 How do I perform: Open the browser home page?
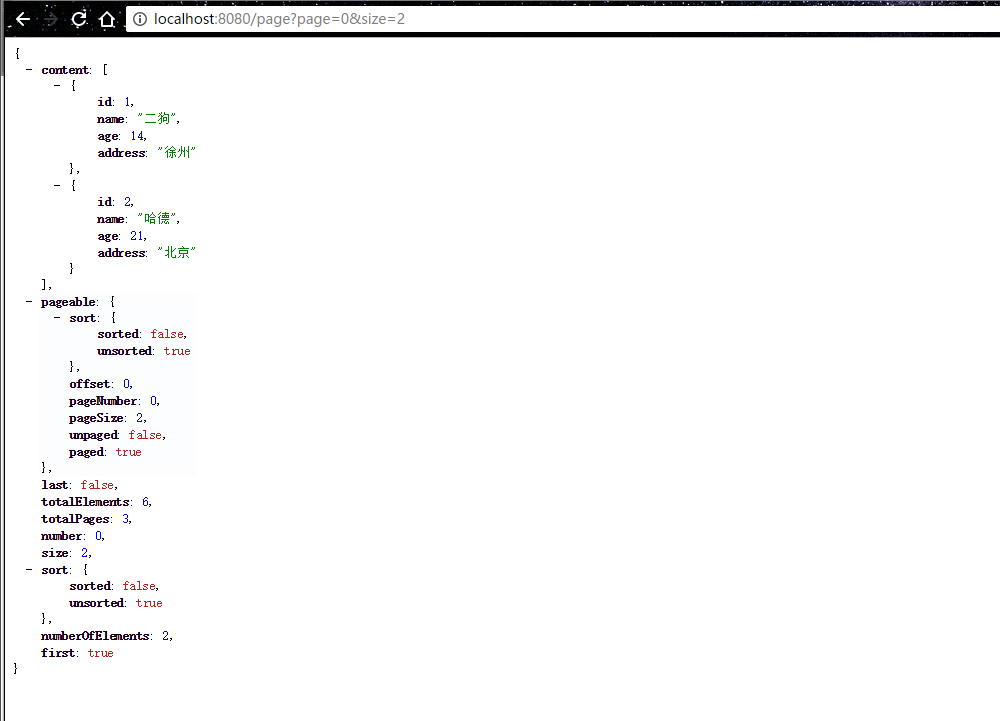(x=107, y=19)
